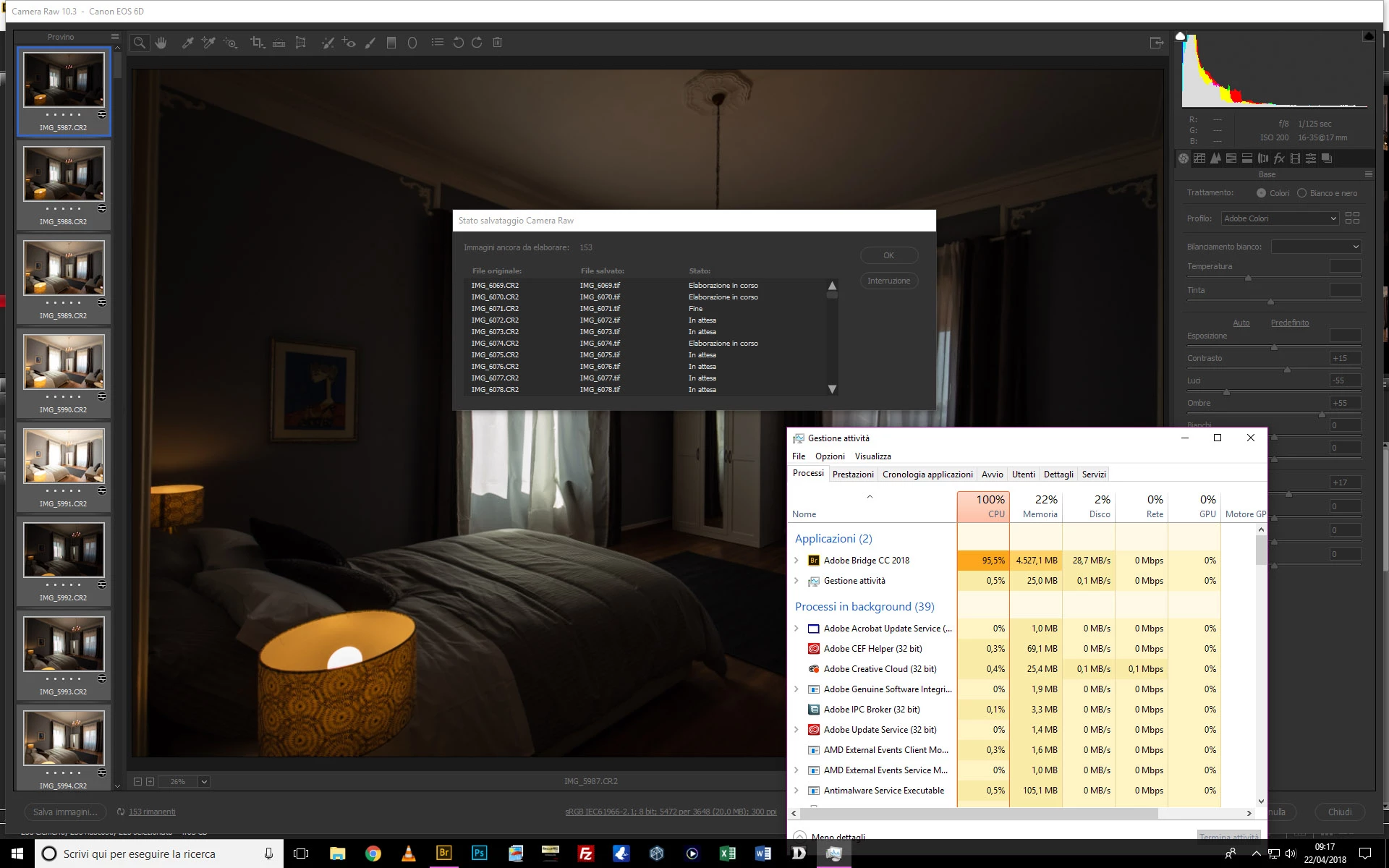Select Bianco e nero treatment
Viewport: 1389px width, 868px height.
click(x=1302, y=193)
